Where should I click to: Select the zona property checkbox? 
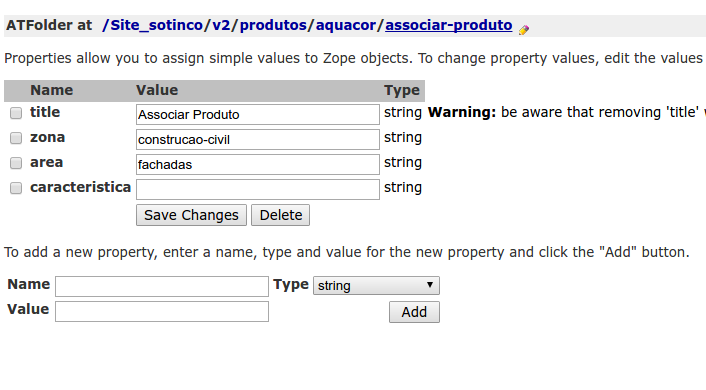(16, 138)
